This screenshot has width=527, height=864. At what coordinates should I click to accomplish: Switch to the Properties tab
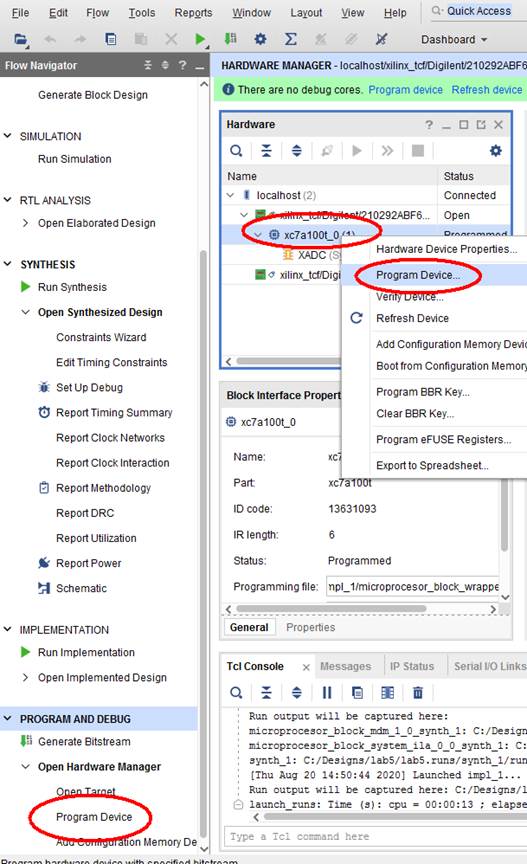[x=310, y=627]
